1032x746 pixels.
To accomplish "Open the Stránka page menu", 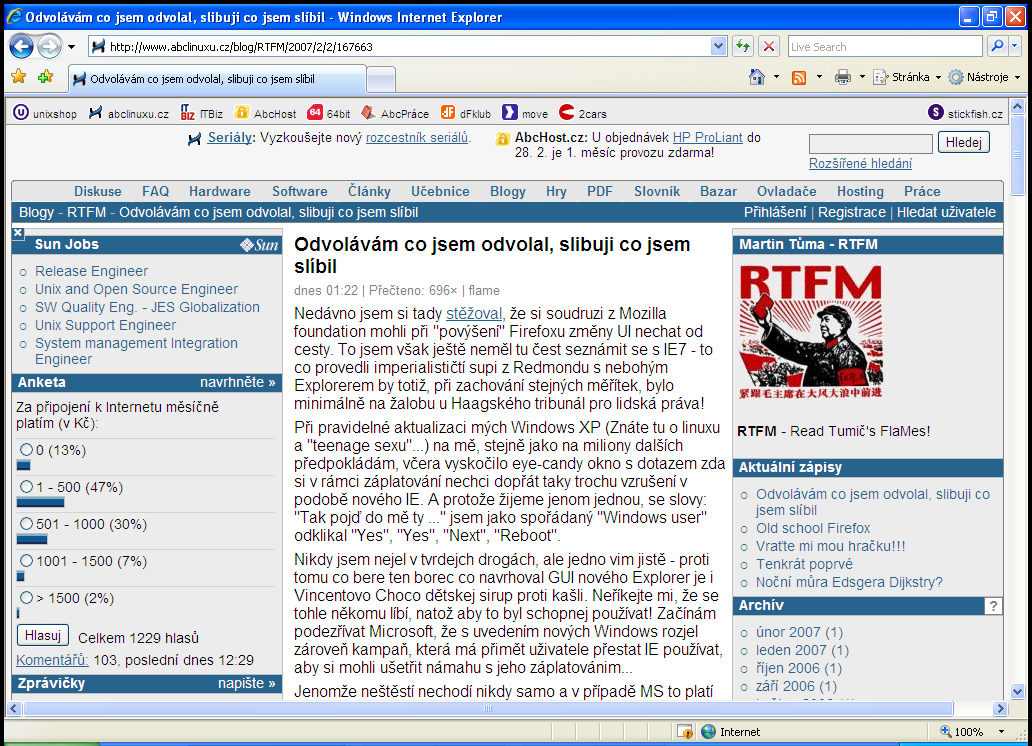I will pos(907,77).
